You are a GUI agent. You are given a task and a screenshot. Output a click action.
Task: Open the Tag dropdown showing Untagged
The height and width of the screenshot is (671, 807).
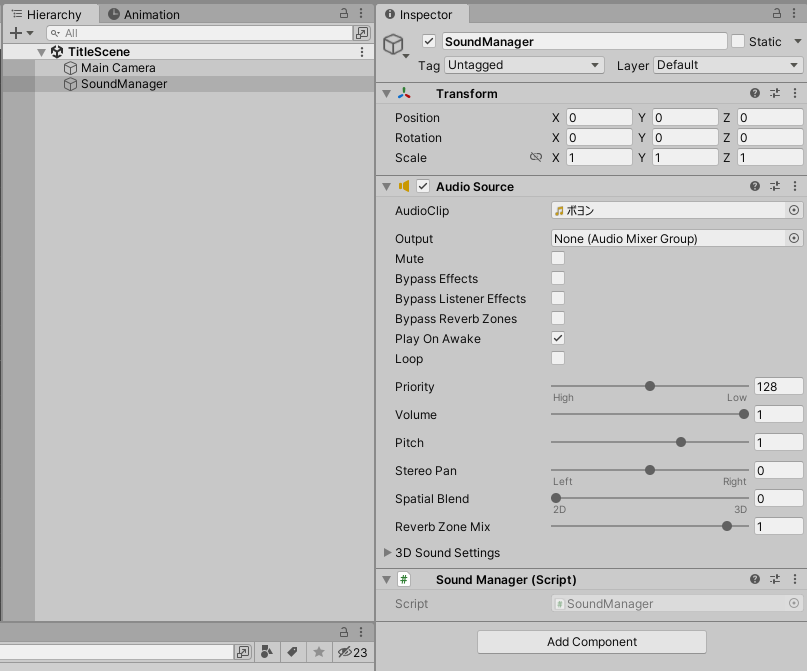pyautogui.click(x=524, y=65)
